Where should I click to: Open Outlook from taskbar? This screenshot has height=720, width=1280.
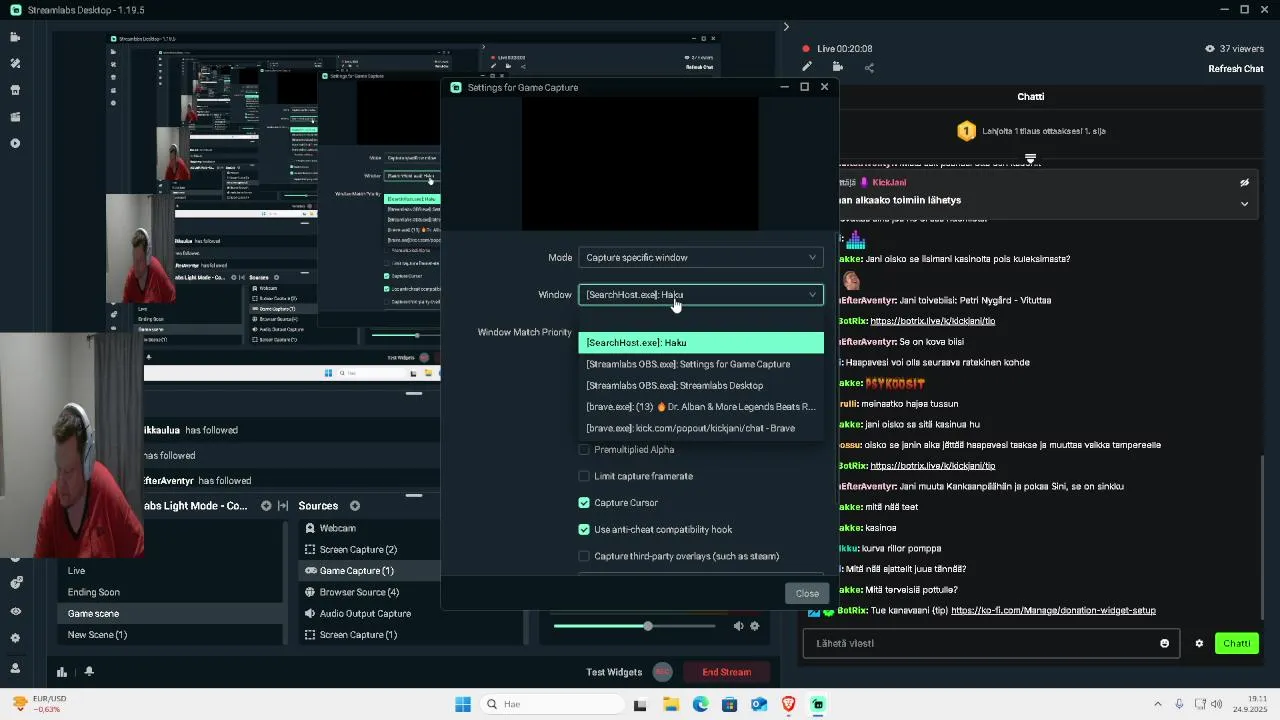[x=759, y=704]
